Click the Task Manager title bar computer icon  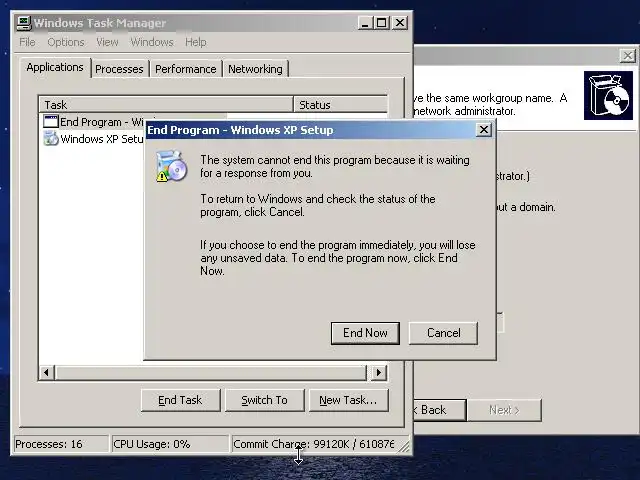tap(24, 23)
